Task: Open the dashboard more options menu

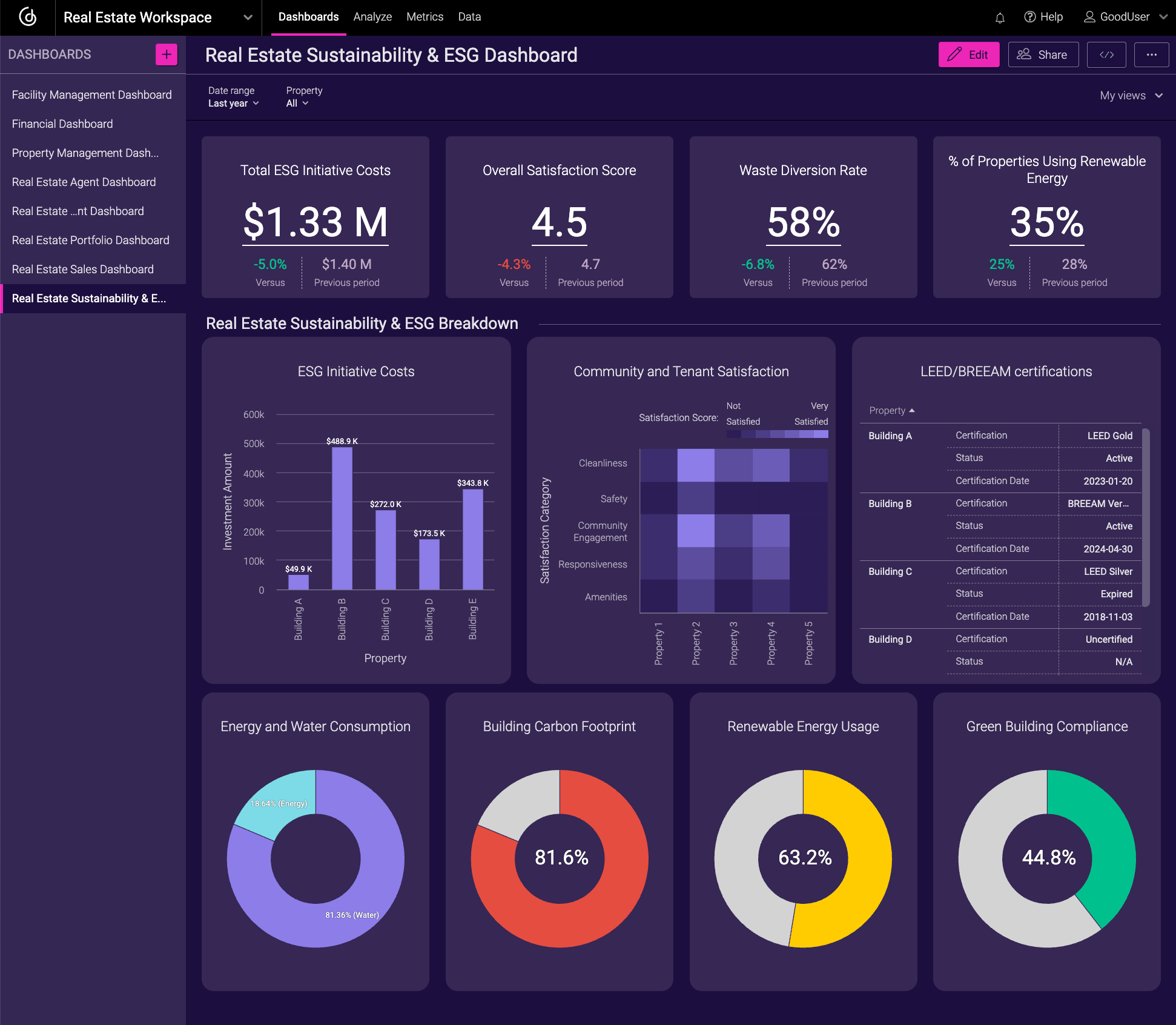Action: (1152, 55)
